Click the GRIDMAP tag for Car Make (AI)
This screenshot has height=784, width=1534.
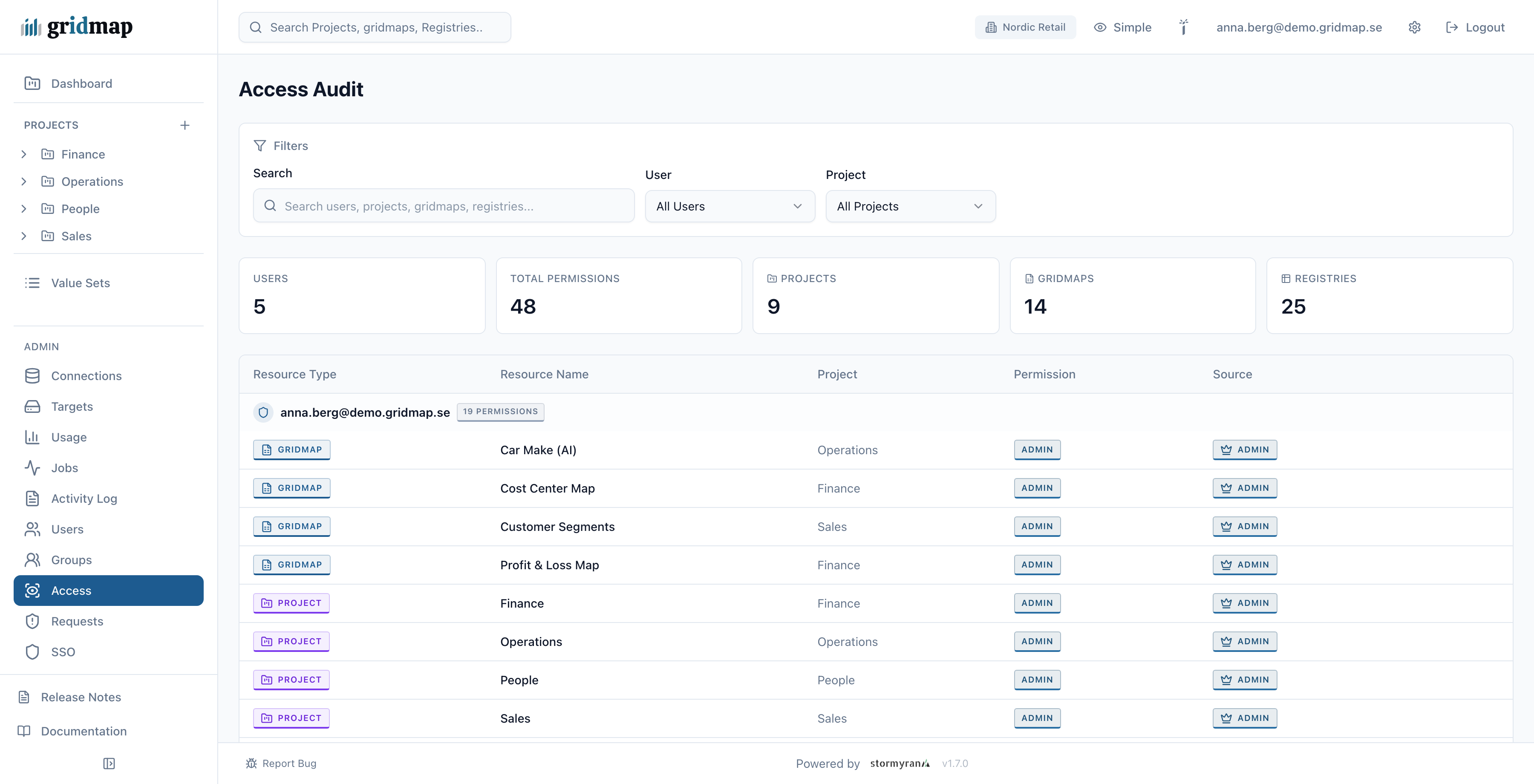coord(292,450)
